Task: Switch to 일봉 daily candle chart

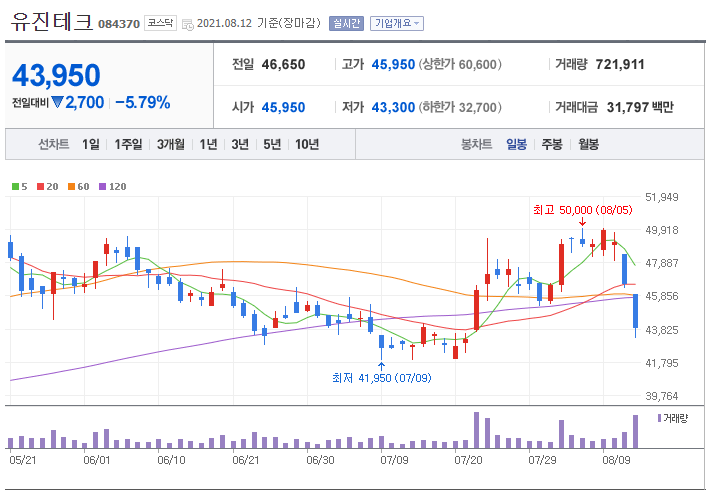Action: coord(516,145)
